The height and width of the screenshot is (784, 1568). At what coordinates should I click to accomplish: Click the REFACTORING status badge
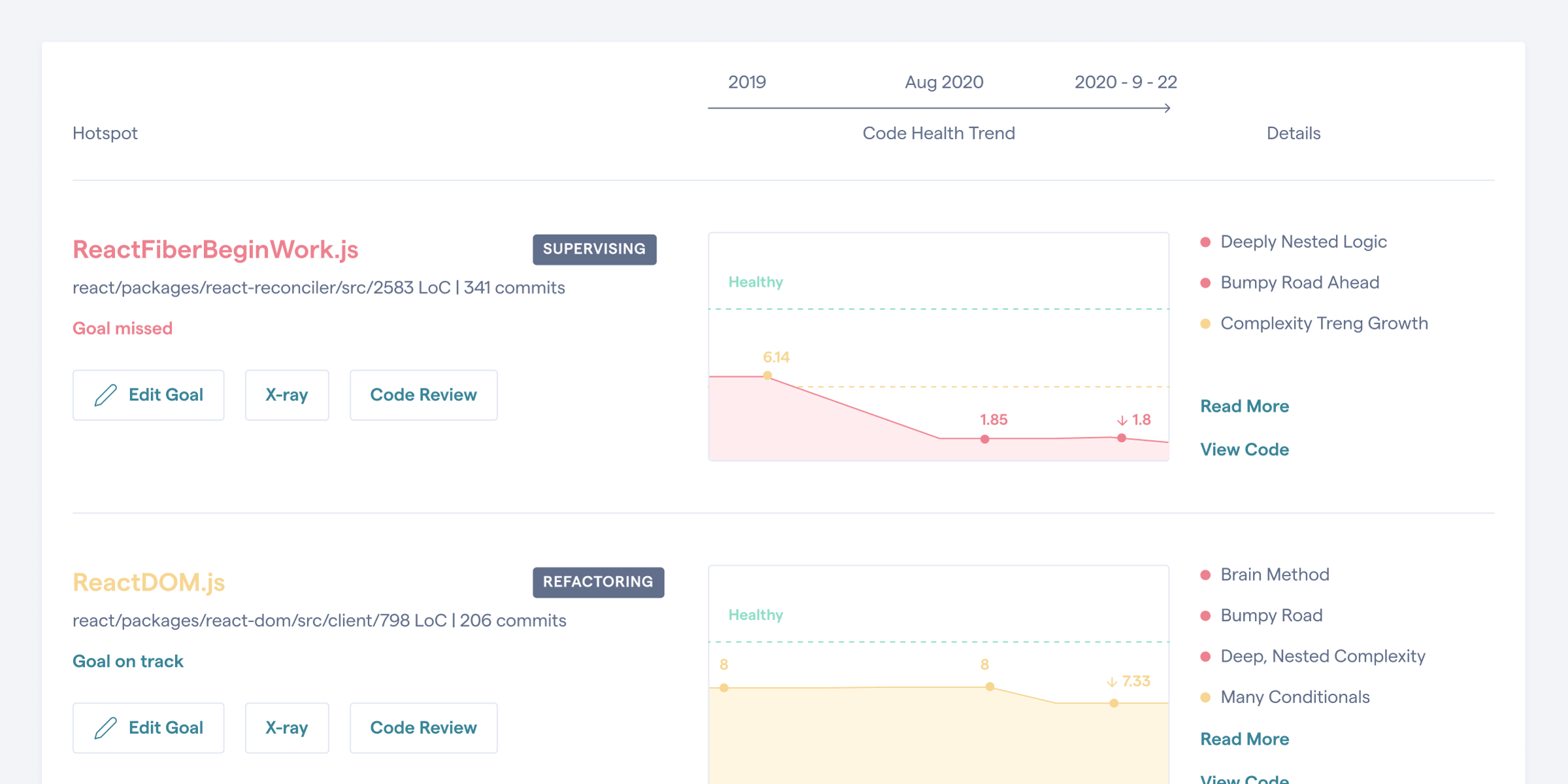[598, 582]
